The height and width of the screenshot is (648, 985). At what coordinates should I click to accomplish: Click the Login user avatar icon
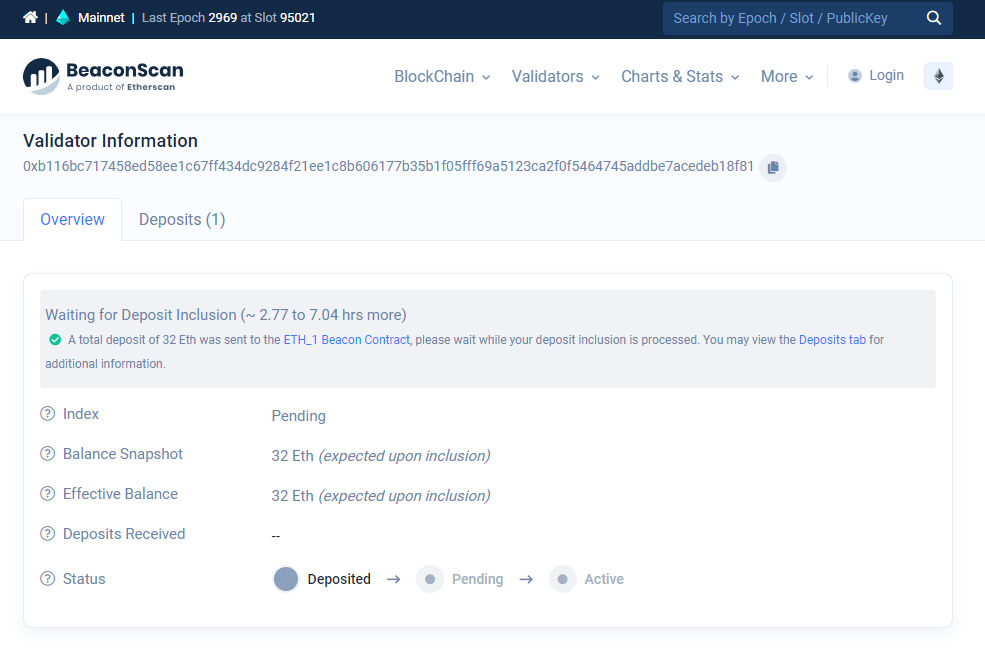point(855,76)
